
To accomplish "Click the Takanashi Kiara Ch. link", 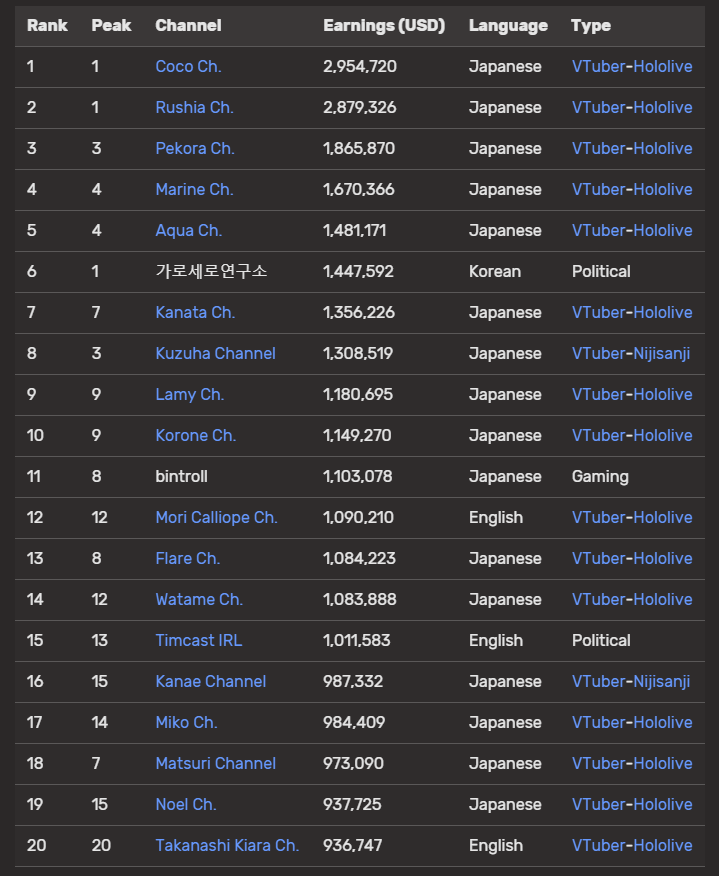I will tap(227, 845).
